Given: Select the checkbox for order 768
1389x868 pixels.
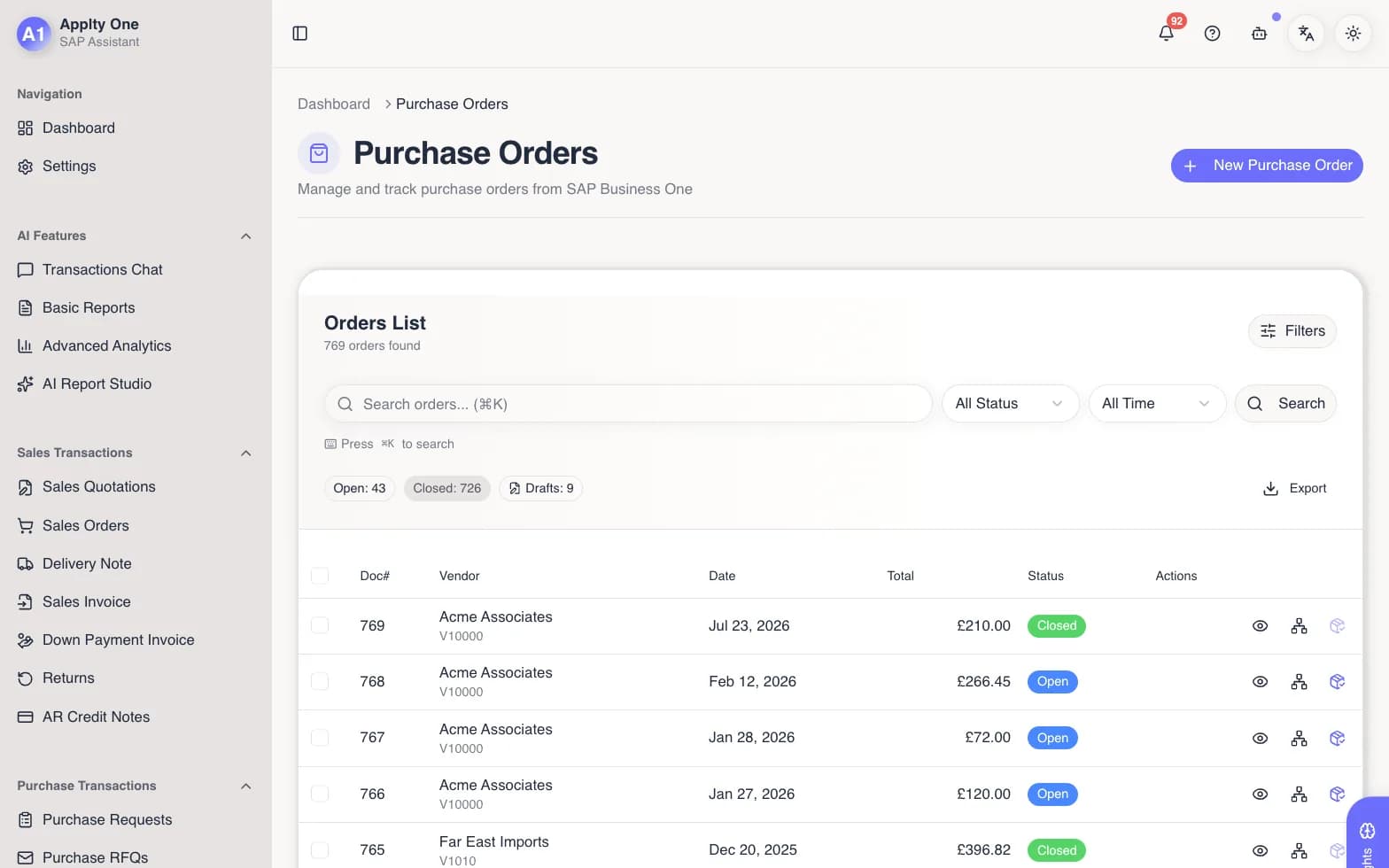Looking at the screenshot, I should [x=320, y=681].
